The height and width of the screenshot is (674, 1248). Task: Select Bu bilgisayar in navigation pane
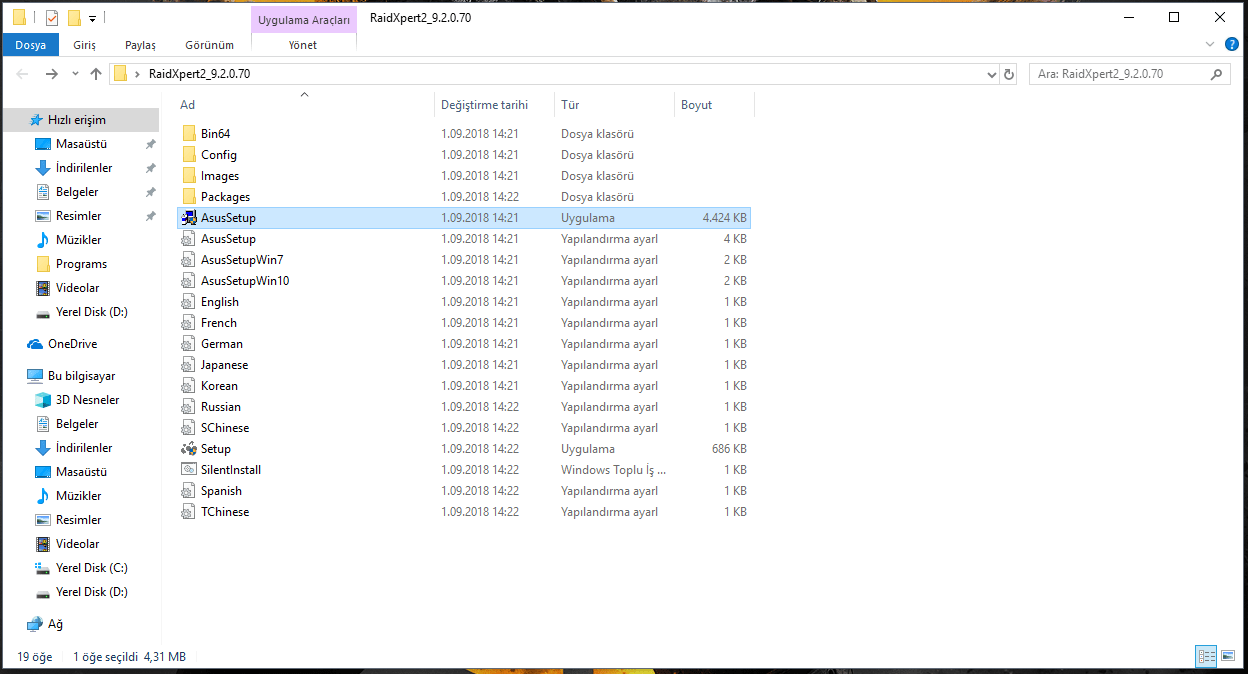tap(81, 376)
